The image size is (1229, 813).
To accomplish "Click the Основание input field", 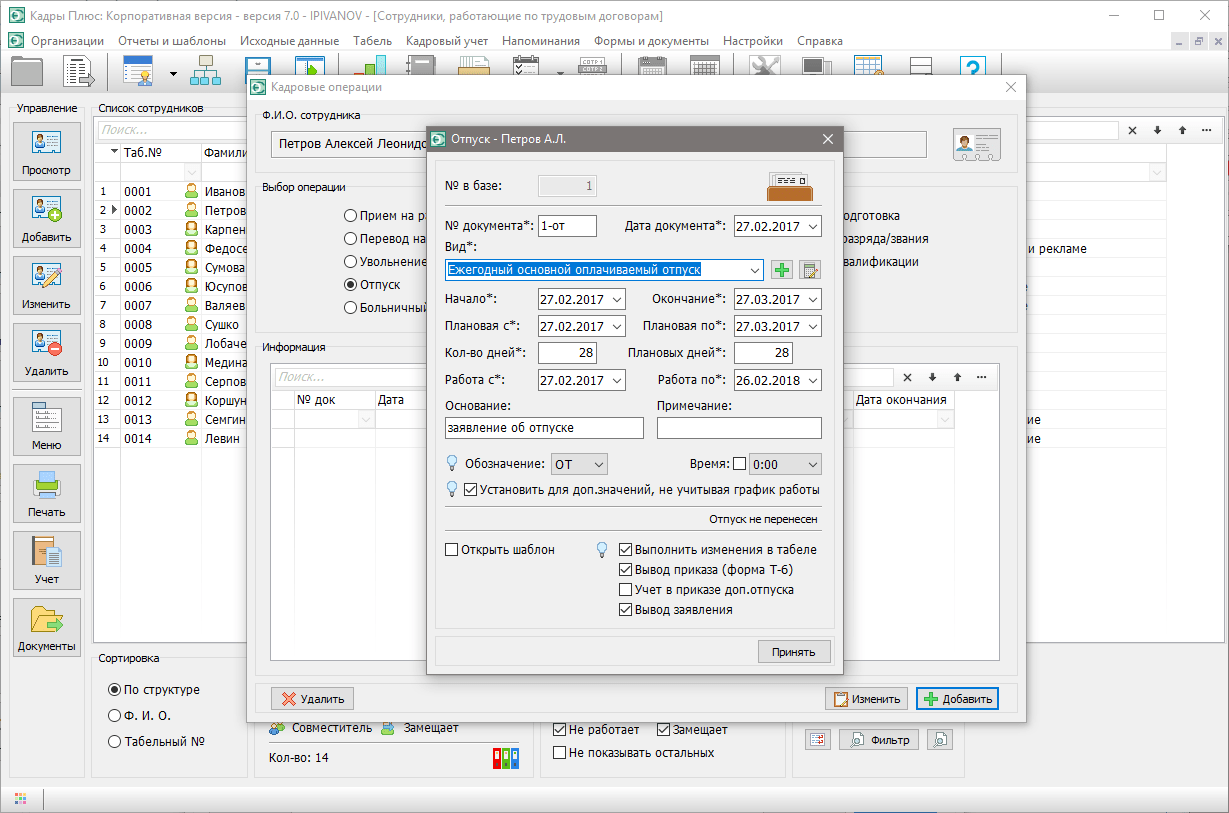I will (544, 428).
